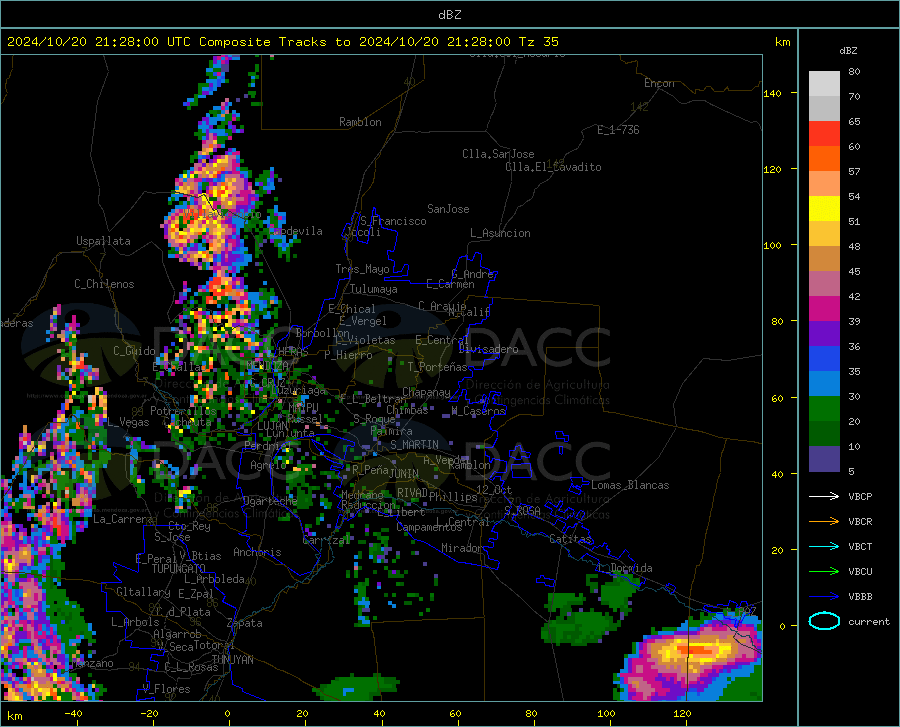Click the green VBCU arrow in legend
The height and width of the screenshot is (727, 900).
[x=824, y=571]
